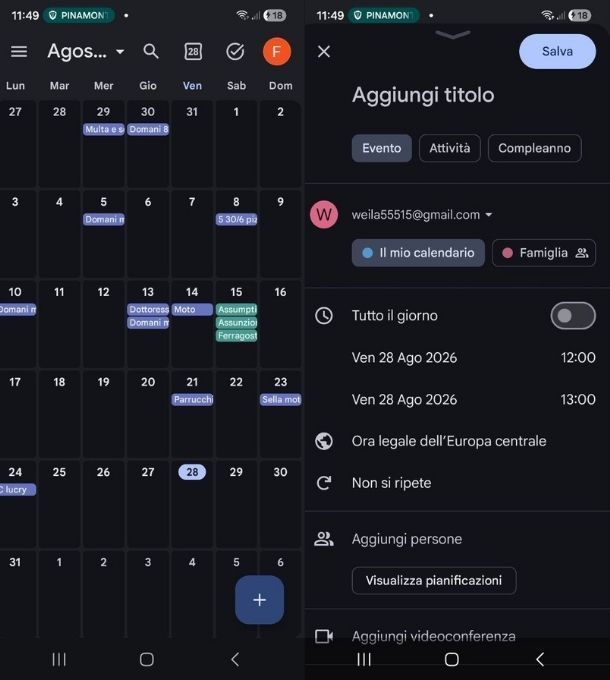Open the Assumpti holiday event on the 15th
This screenshot has height=680, width=610.
[236, 309]
